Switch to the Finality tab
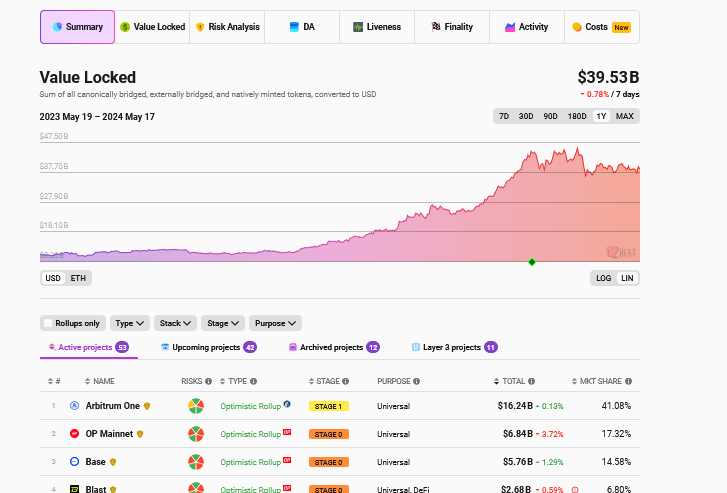The height and width of the screenshot is (493, 727). click(452, 27)
